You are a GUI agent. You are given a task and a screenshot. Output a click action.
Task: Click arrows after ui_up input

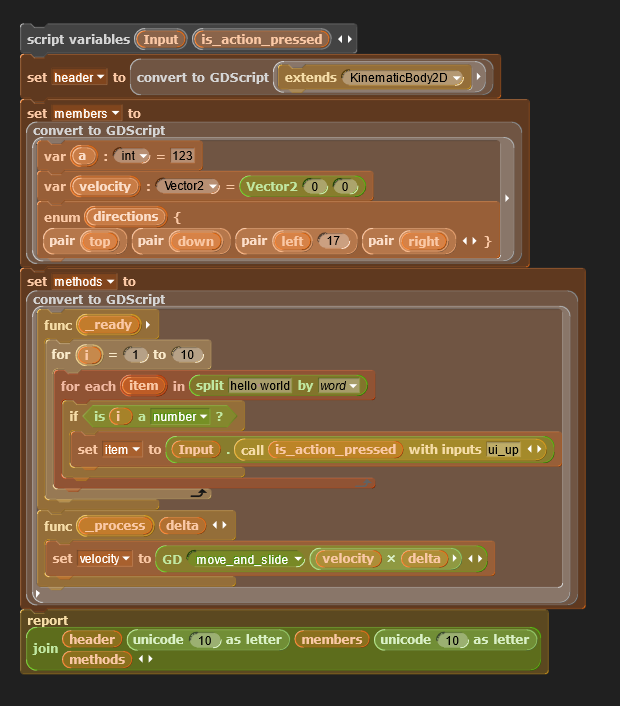(534, 449)
